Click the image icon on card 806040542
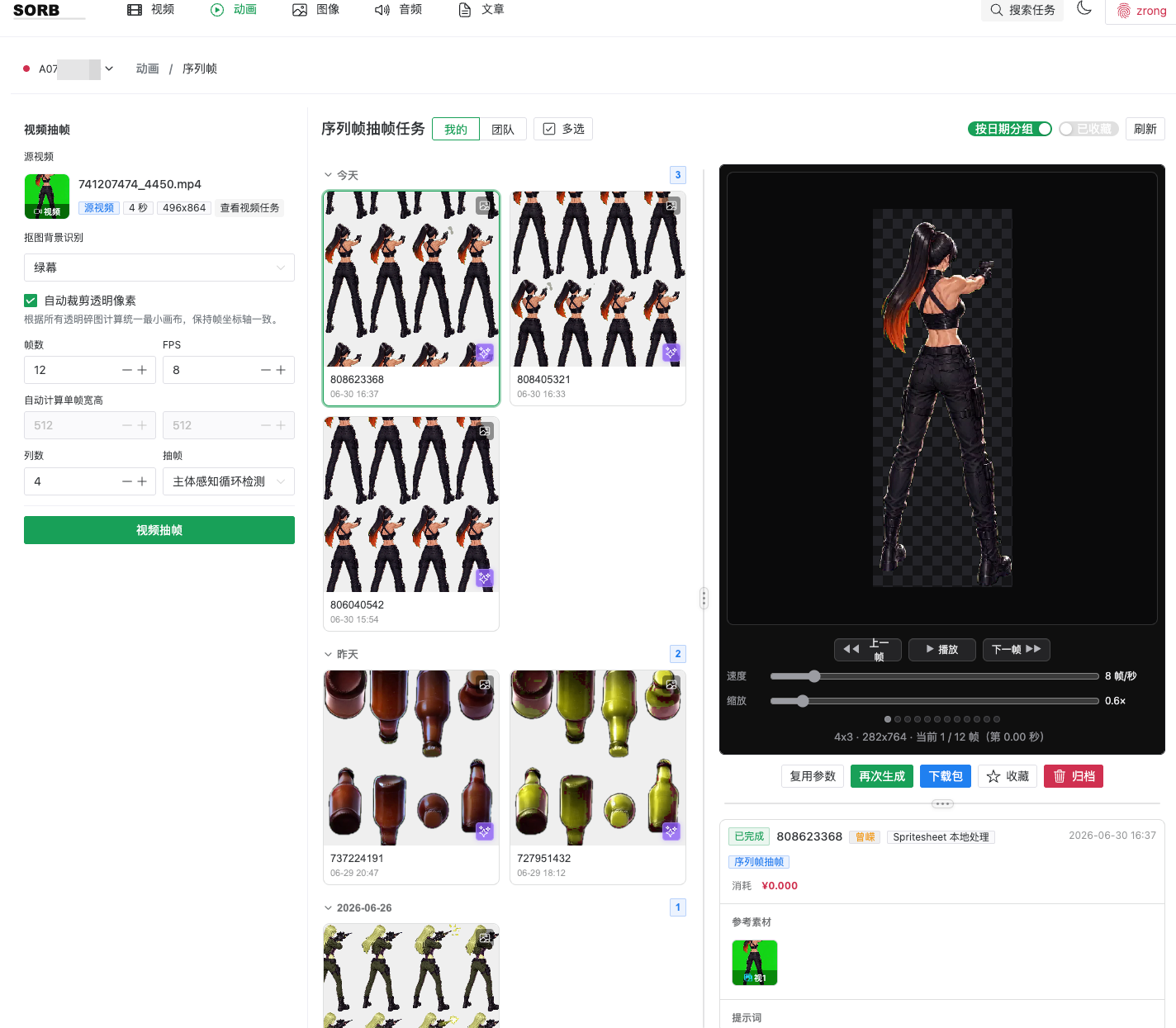Viewport: 1176px width, 1028px height. coord(485,431)
